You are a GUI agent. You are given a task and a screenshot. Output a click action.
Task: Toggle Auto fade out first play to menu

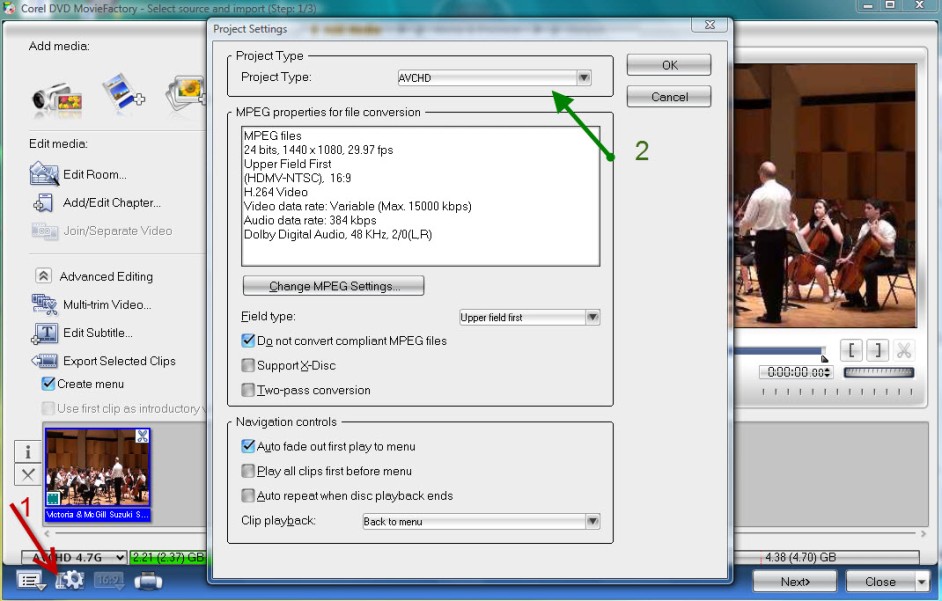pyautogui.click(x=248, y=447)
